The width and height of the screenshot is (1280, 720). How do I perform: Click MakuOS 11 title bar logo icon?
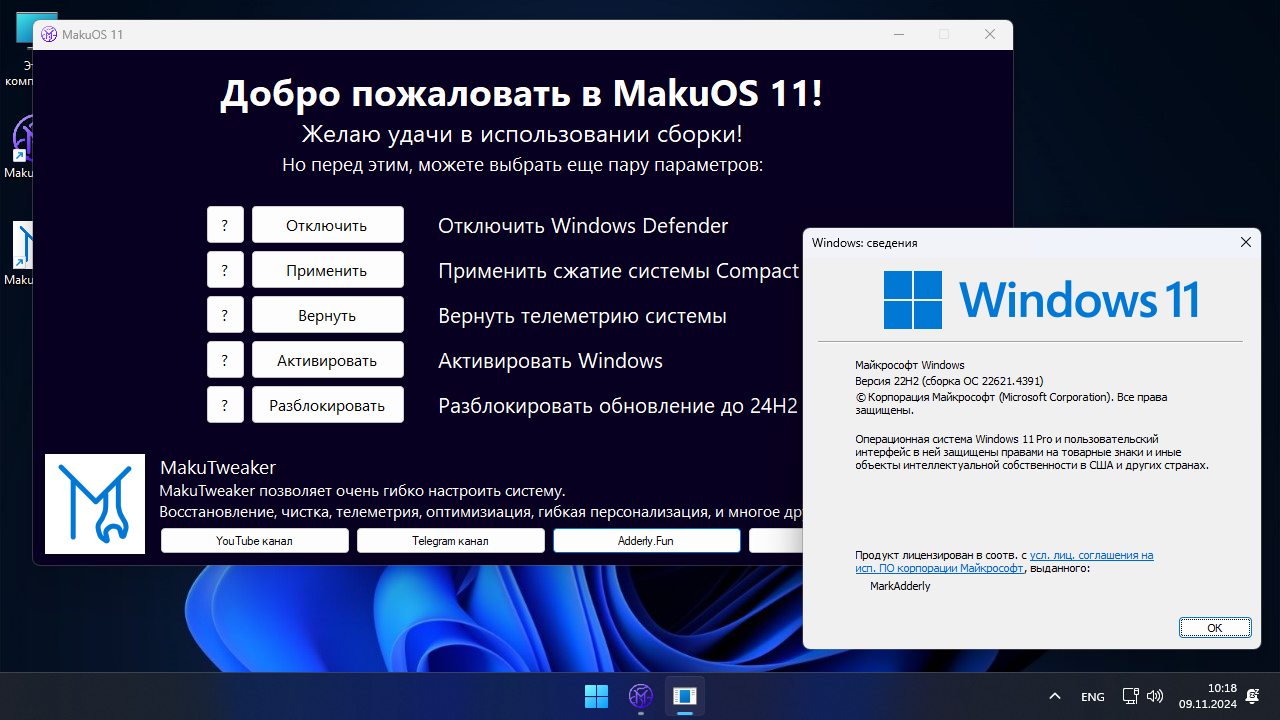pos(49,34)
